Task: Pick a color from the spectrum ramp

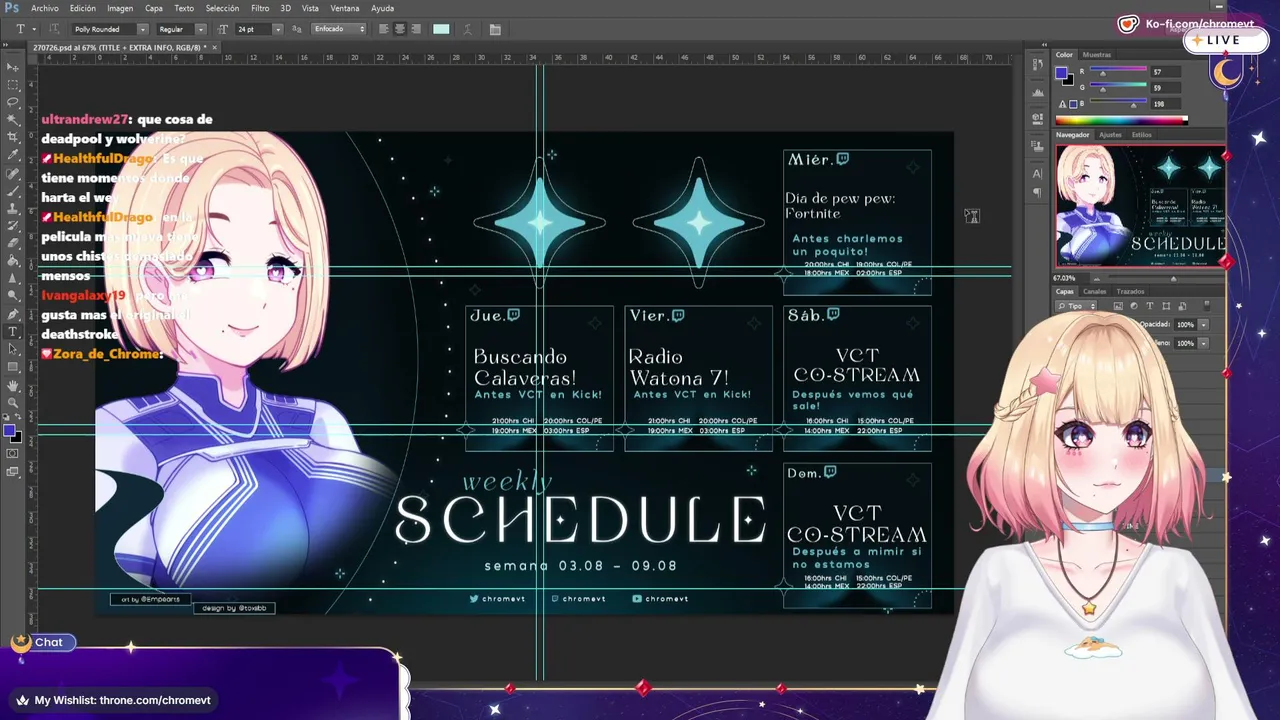Action: 1121,121
